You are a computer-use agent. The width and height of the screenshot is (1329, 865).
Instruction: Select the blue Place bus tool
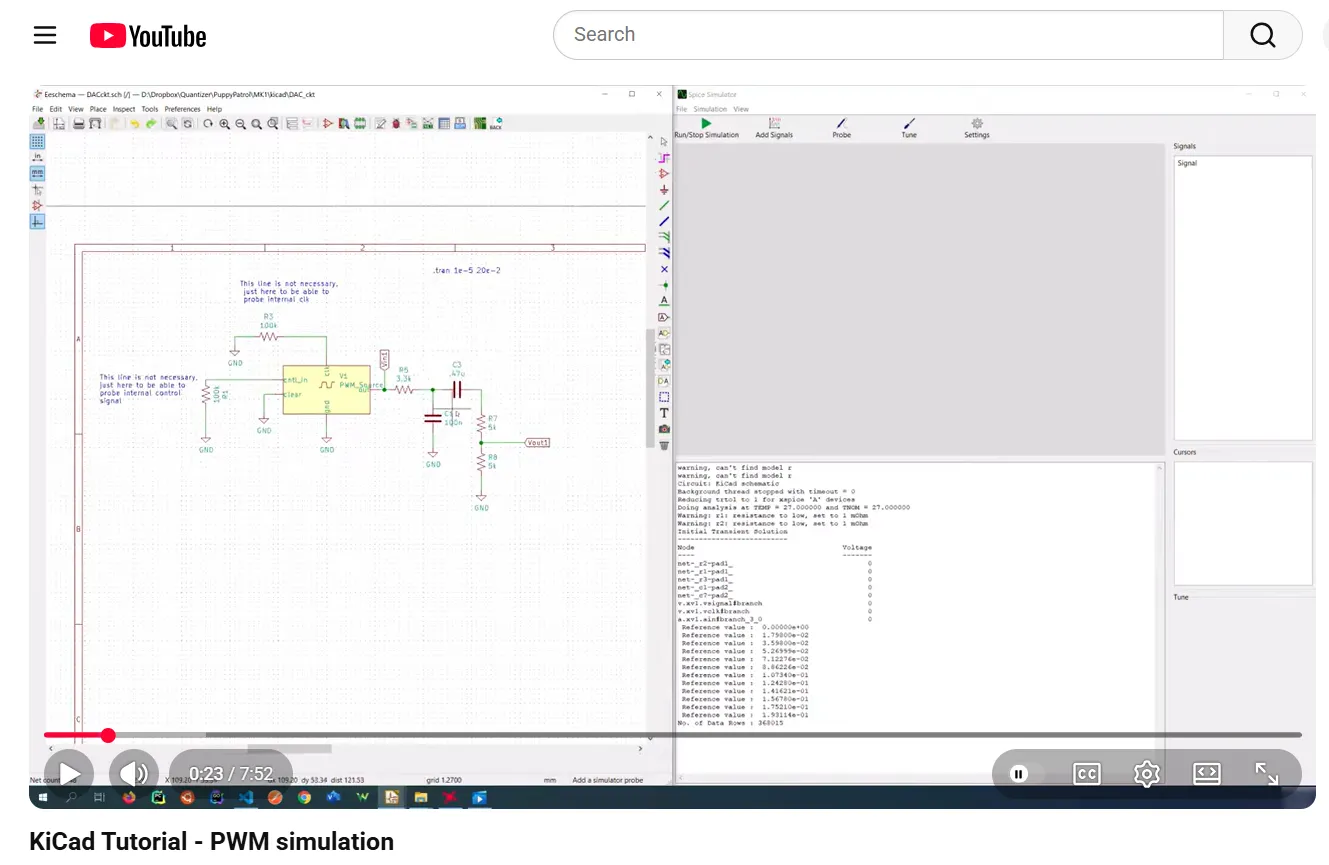(x=664, y=222)
